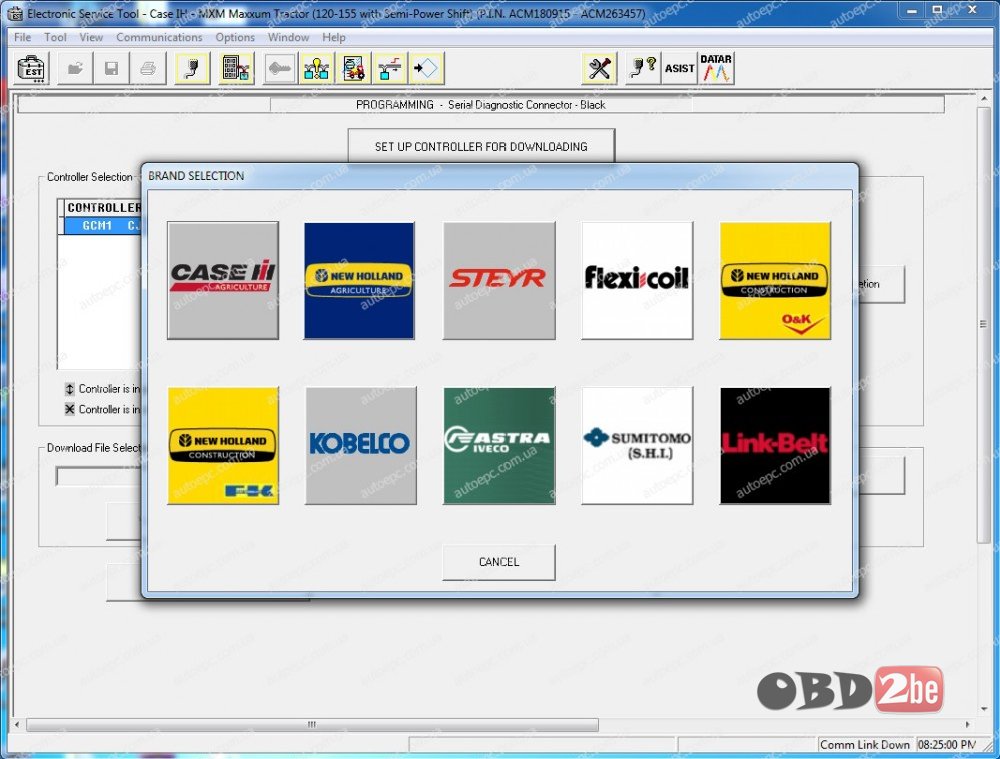Click the crossed wrench tools icon
1000x759 pixels.
(599, 68)
